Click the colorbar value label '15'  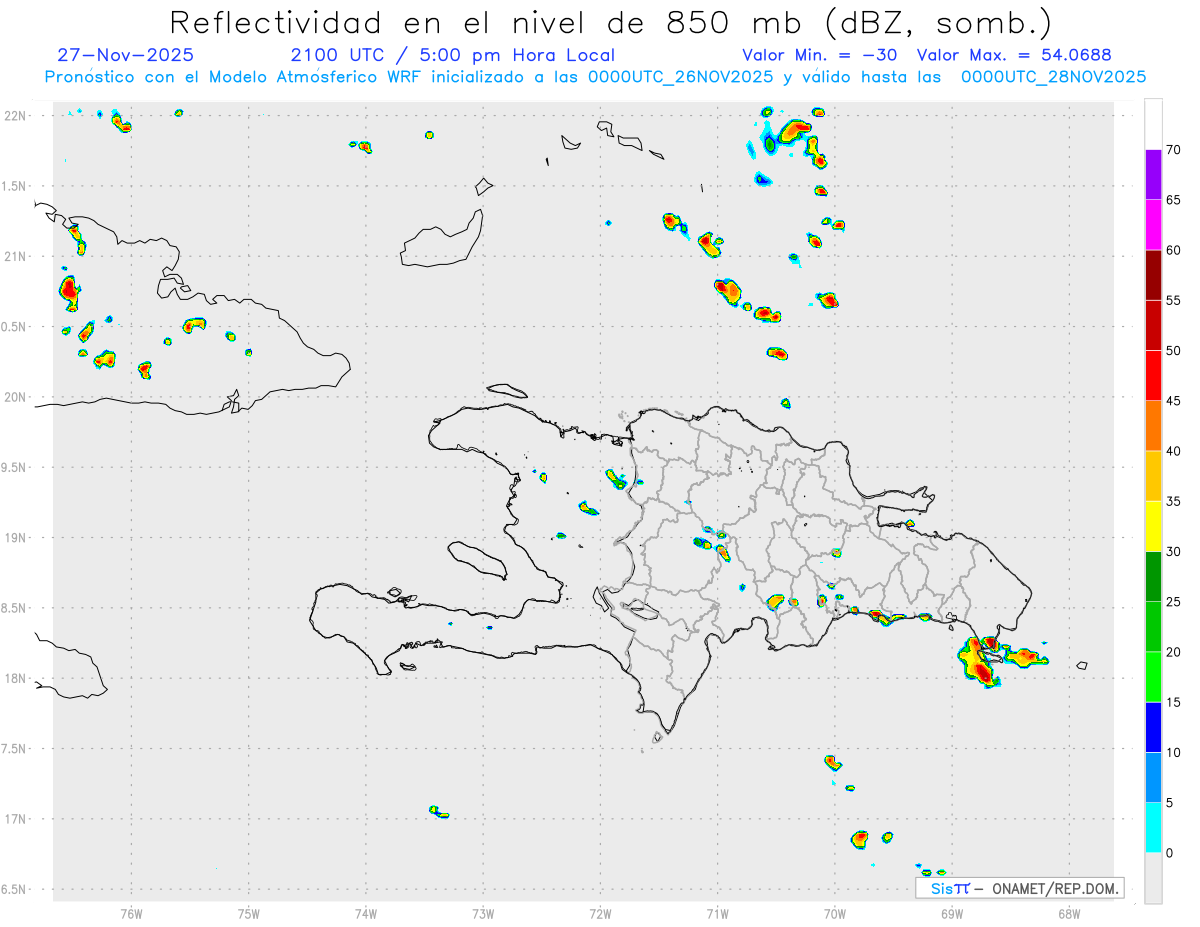1174,702
